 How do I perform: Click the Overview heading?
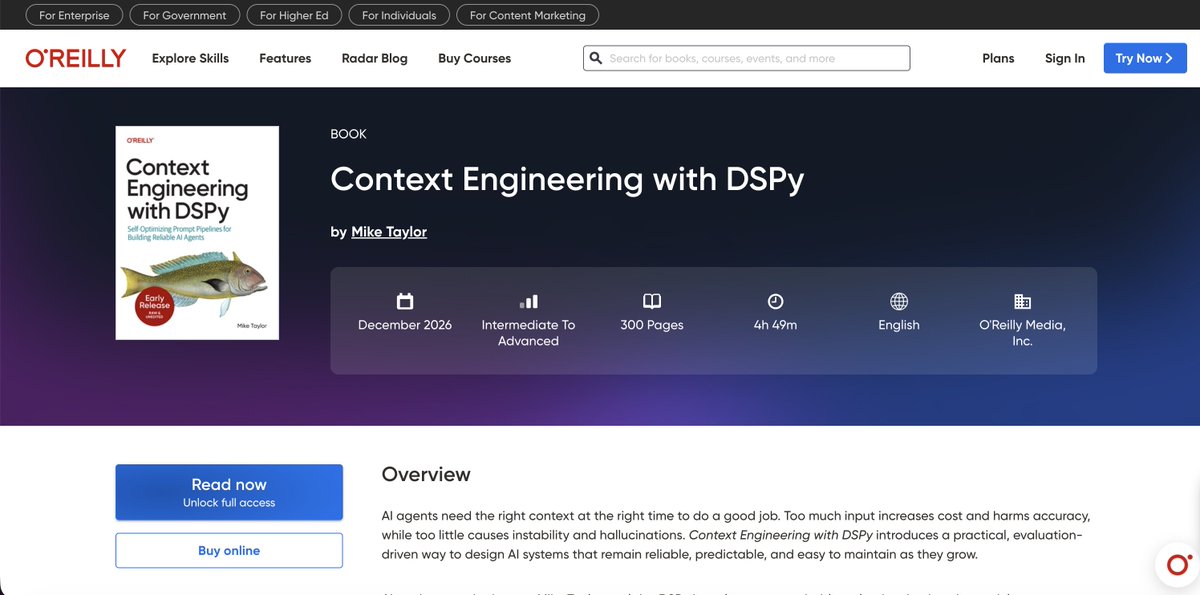click(426, 474)
